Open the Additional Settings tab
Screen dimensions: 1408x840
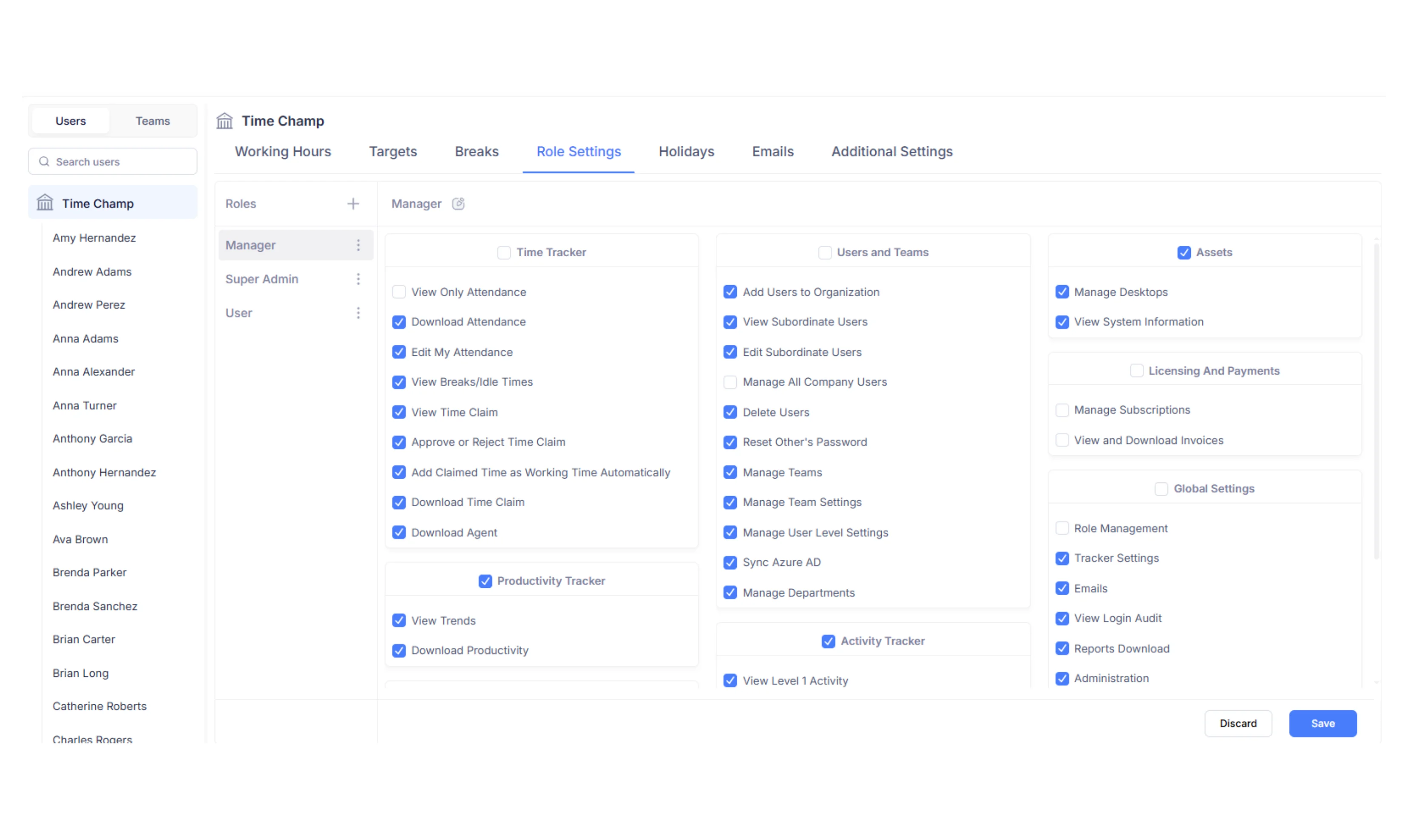[891, 152]
